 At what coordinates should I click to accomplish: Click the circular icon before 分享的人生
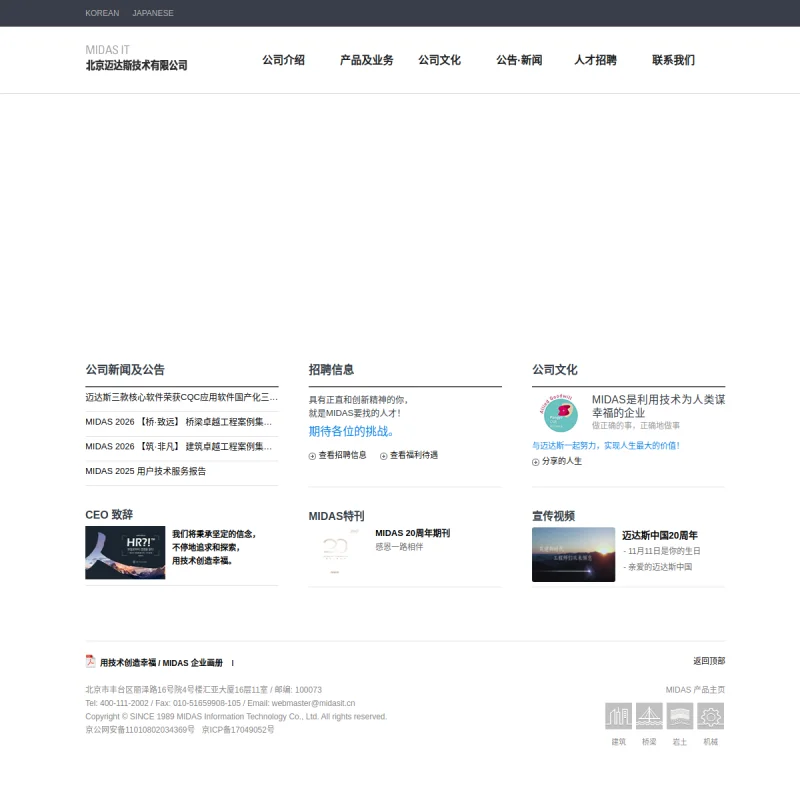pos(535,462)
